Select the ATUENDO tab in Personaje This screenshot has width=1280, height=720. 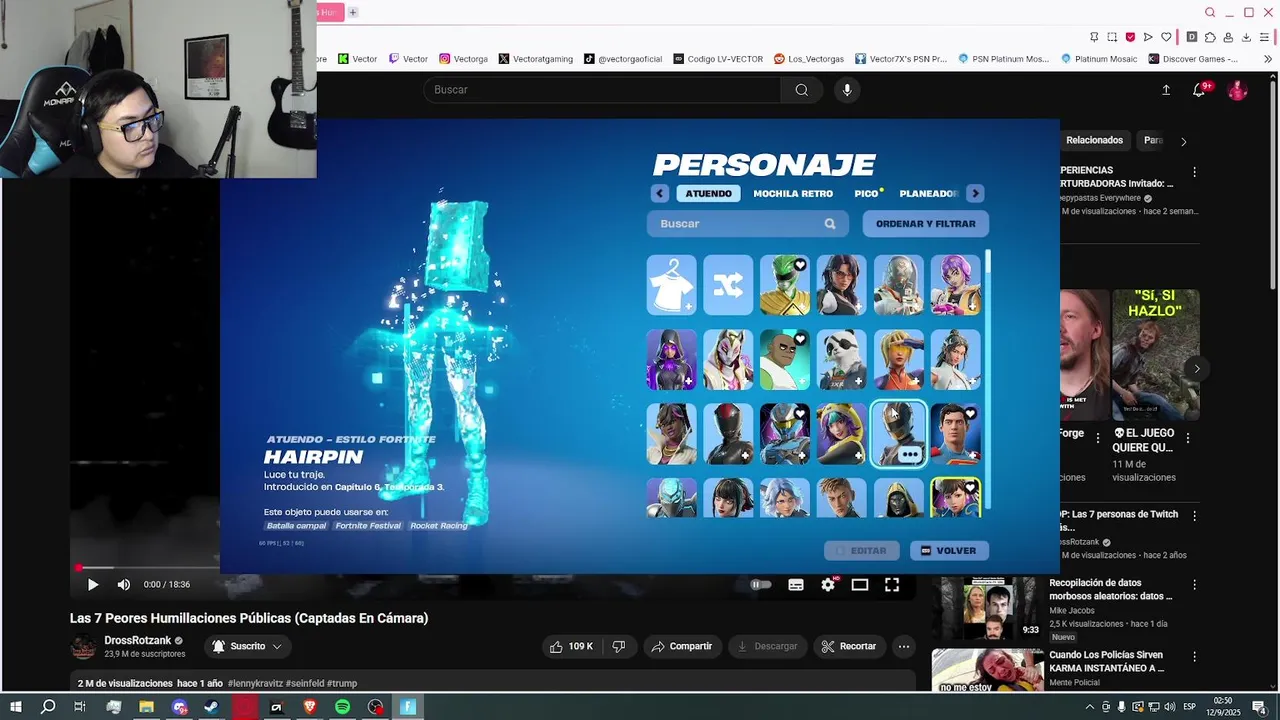click(x=709, y=194)
